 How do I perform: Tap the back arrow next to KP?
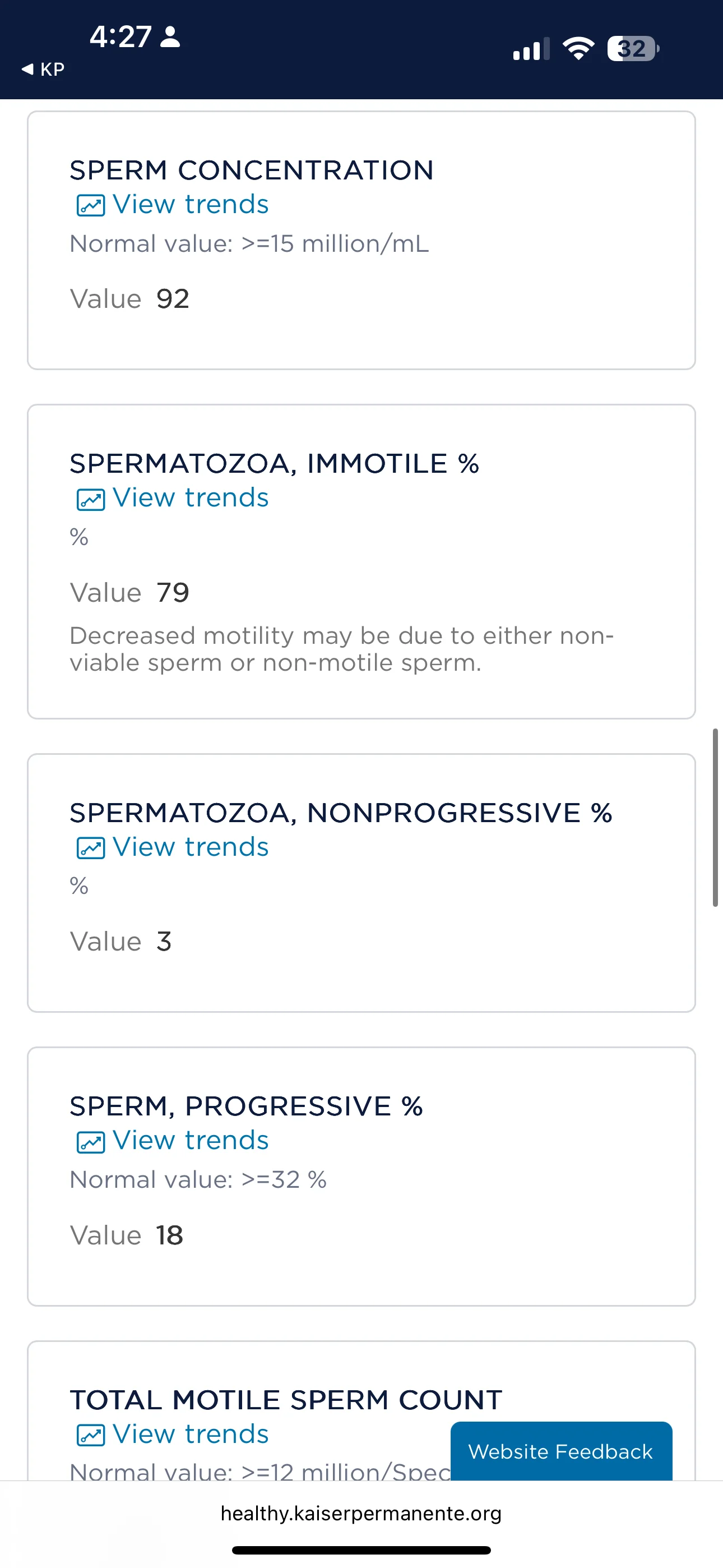pos(27,70)
